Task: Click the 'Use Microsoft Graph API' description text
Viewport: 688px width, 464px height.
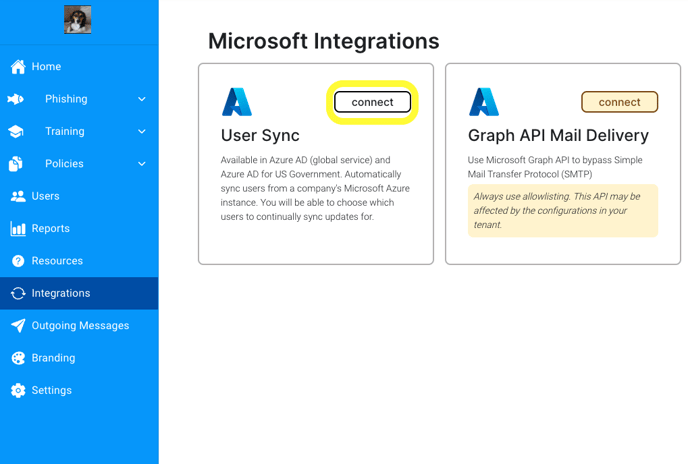Action: tap(555, 167)
